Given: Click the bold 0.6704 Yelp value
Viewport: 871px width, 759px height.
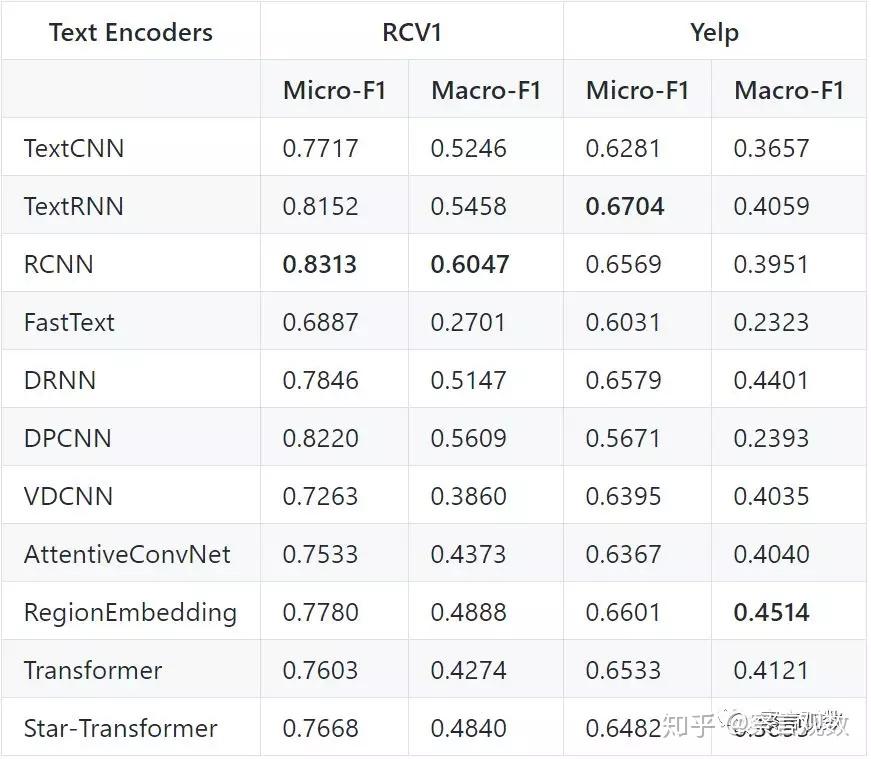Looking at the screenshot, I should (x=625, y=207).
